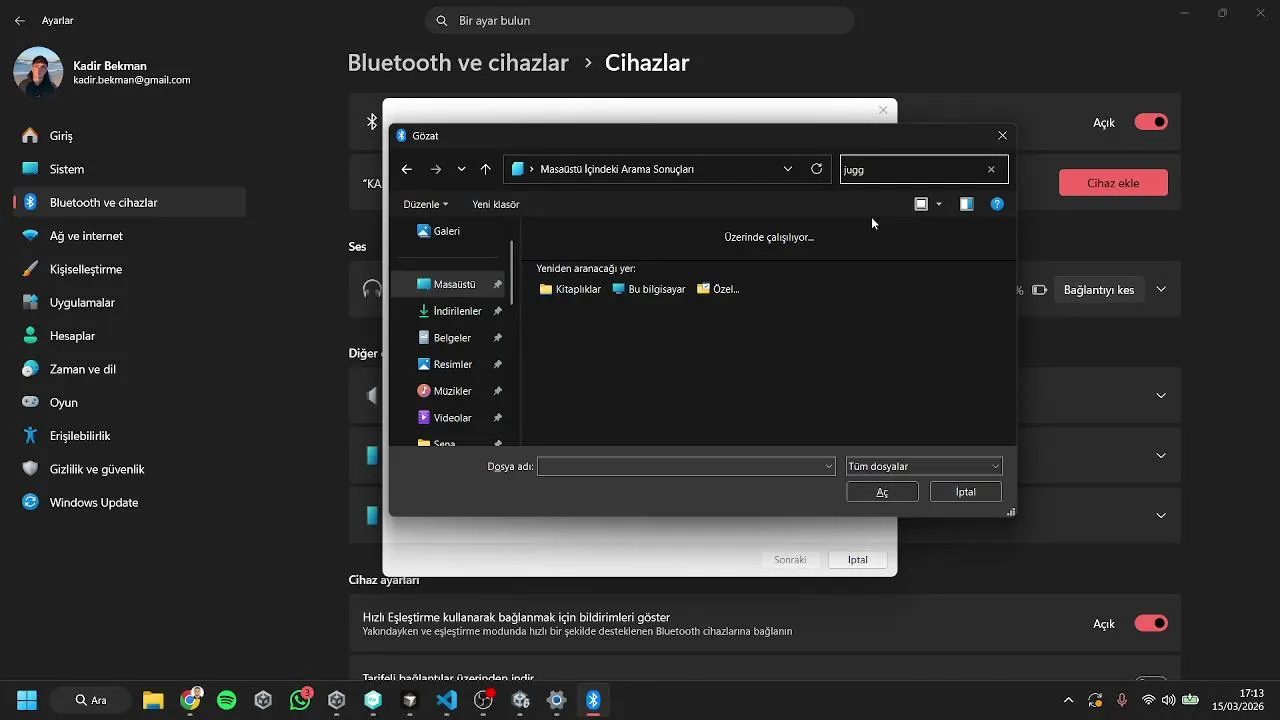The image size is (1280, 720).
Task: Click the 'Bir ayar bulun' search field
Action: 640,20
